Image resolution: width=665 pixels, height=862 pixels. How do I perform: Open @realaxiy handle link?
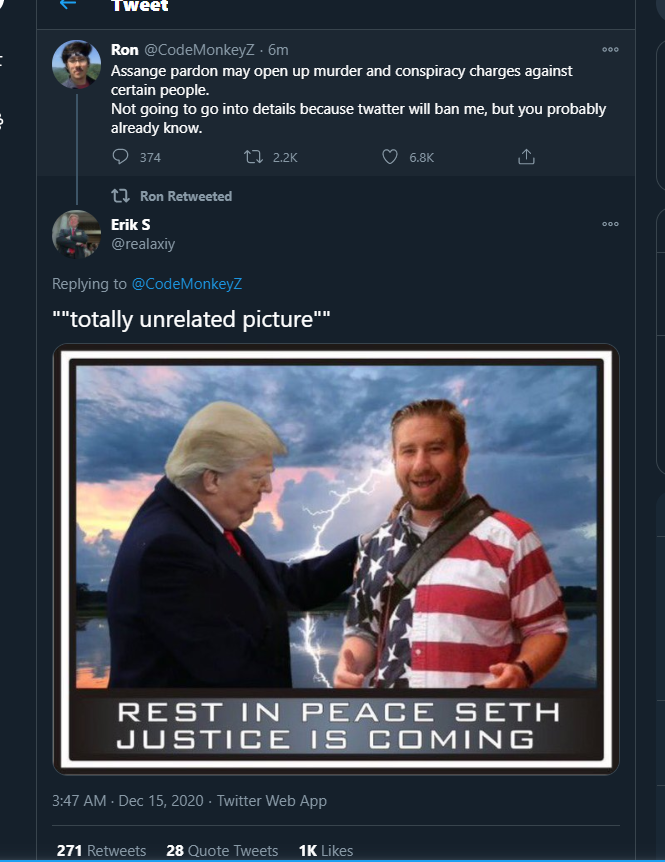tap(143, 244)
